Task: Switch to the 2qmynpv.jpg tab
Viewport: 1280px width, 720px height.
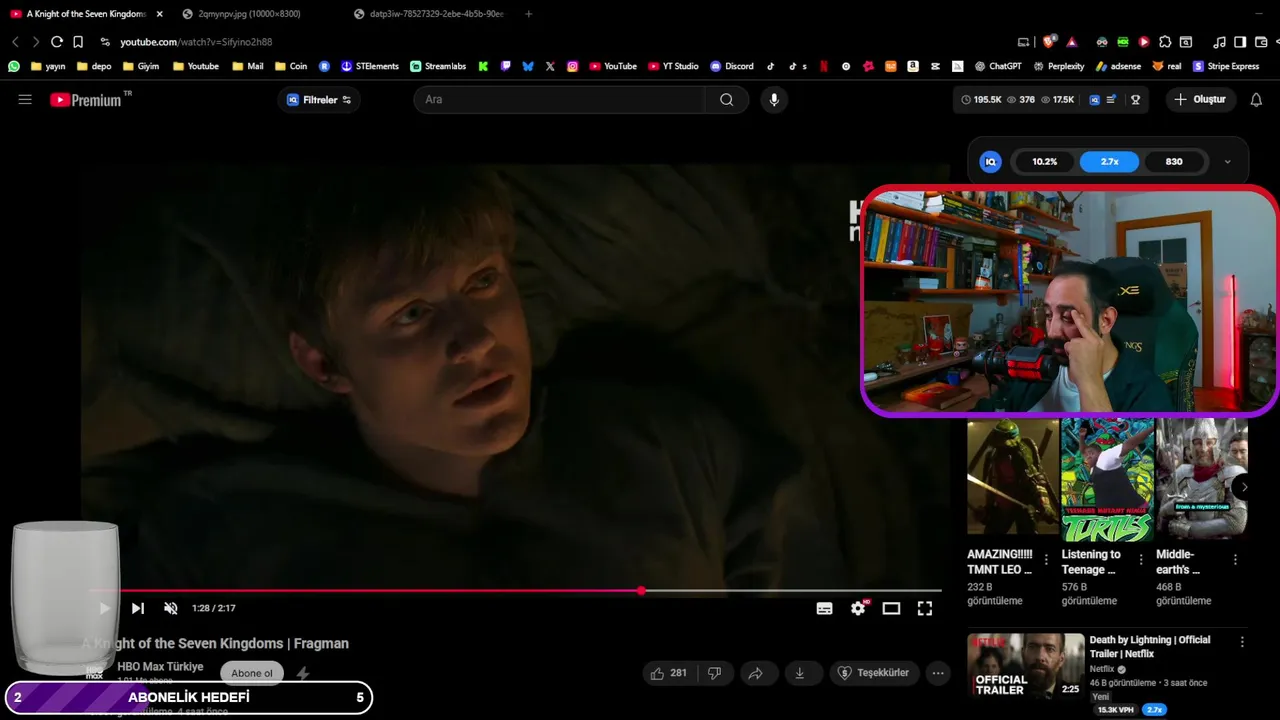Action: coord(249,14)
